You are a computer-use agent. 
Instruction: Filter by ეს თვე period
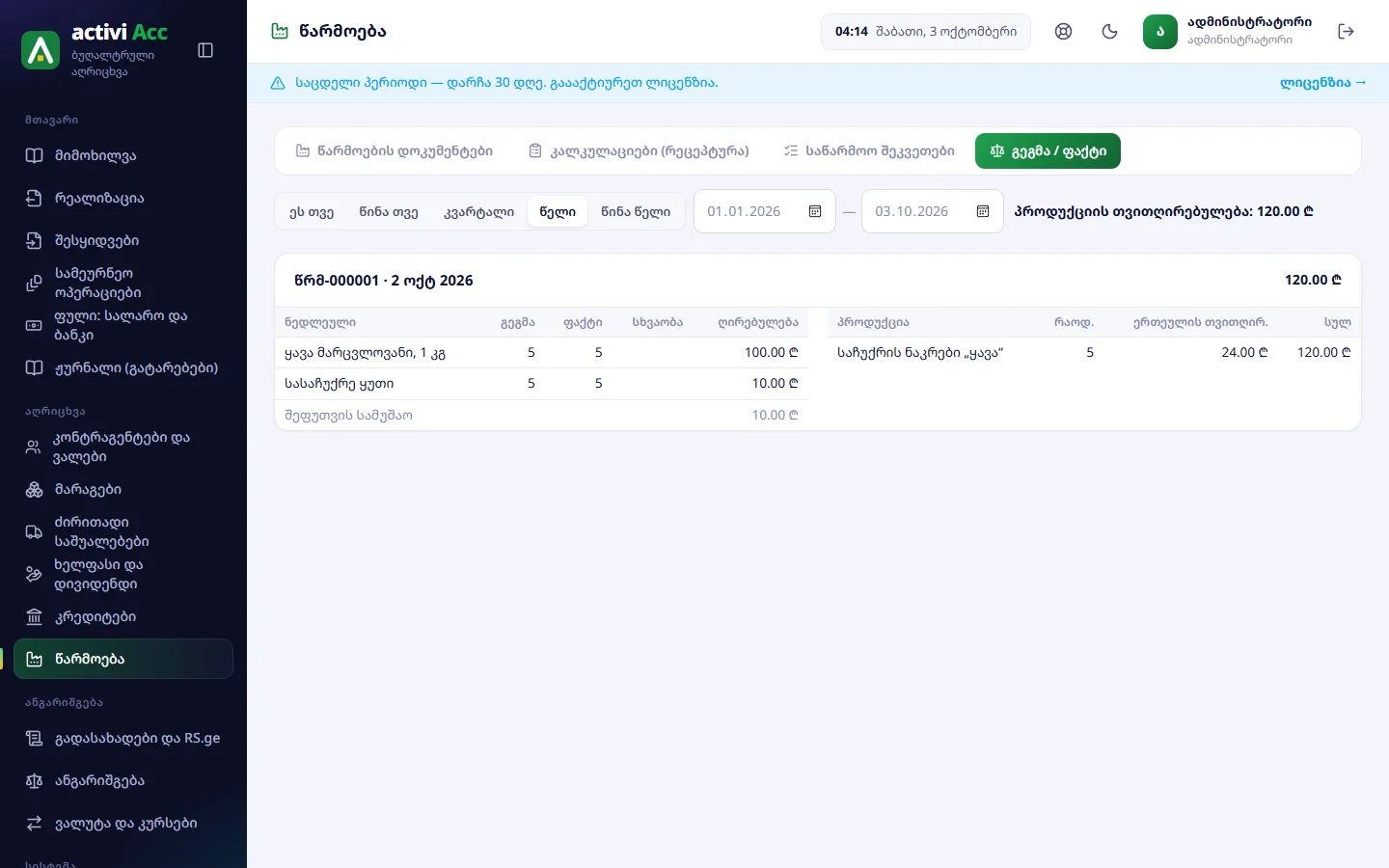pyautogui.click(x=312, y=211)
